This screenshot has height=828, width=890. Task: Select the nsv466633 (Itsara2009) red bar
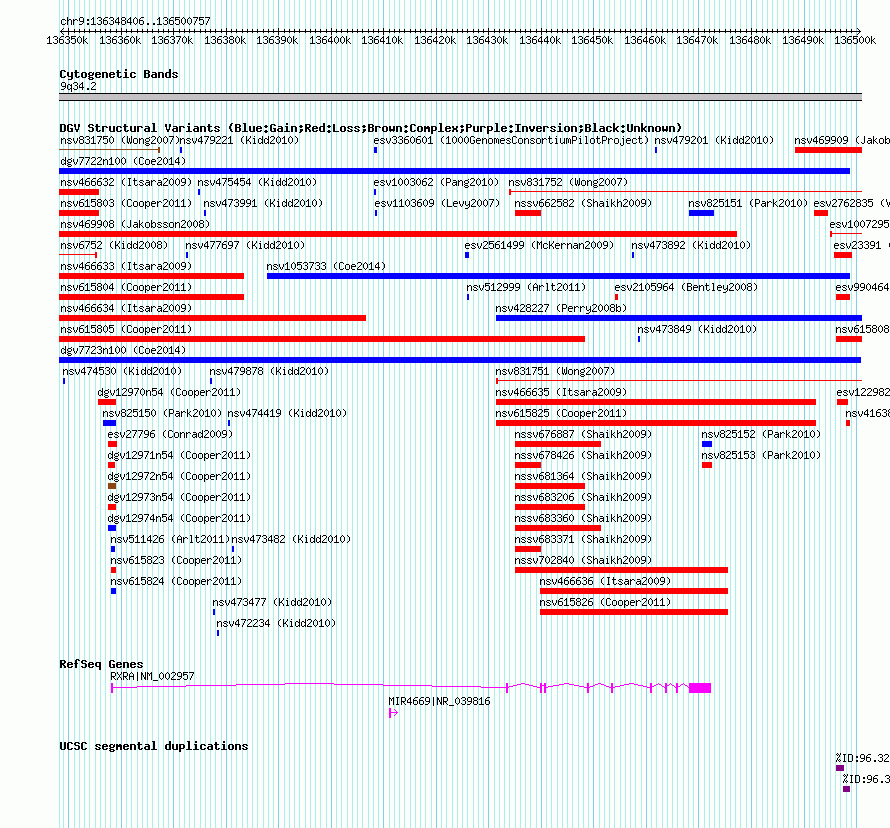pos(152,276)
